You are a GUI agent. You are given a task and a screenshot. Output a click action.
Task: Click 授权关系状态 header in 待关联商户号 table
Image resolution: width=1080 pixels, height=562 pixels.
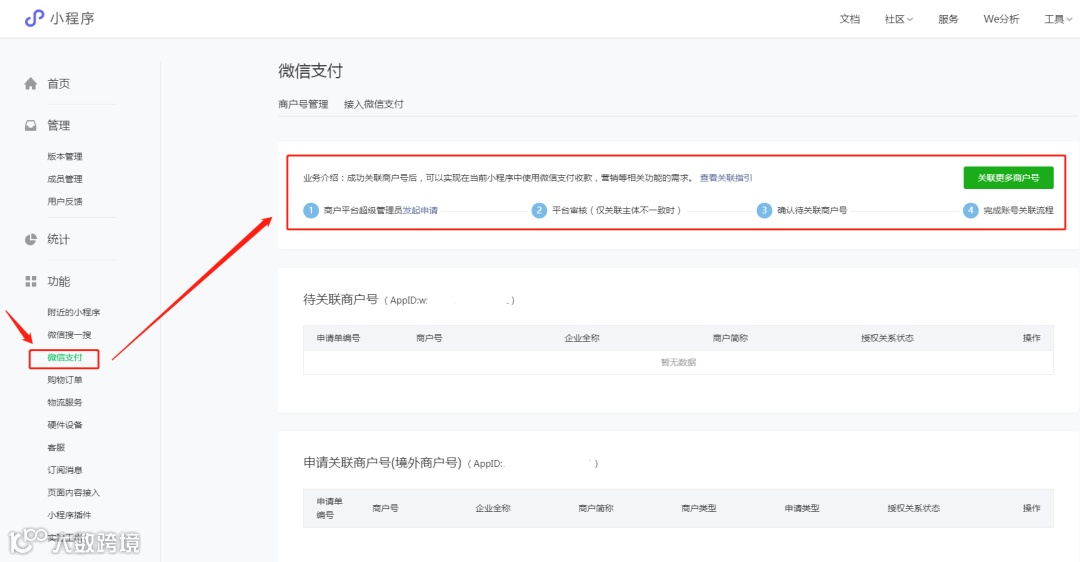click(887, 338)
